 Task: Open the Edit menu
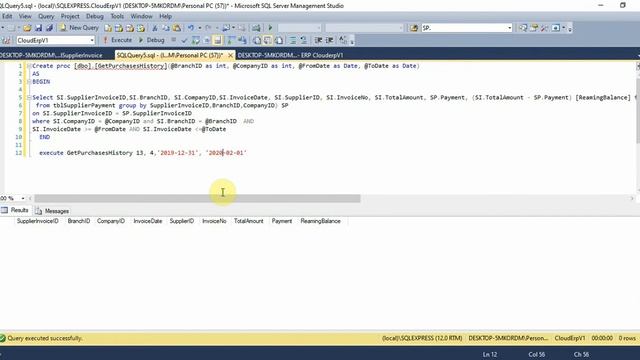[7, 16]
